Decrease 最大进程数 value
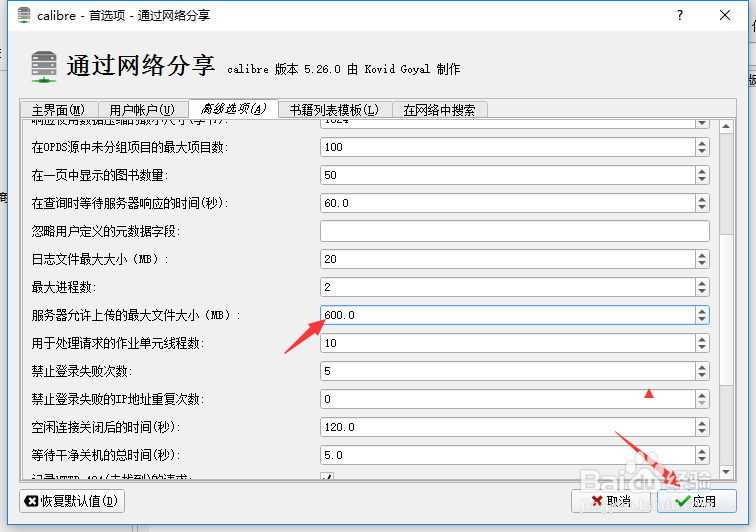The height and width of the screenshot is (532, 756). tap(702, 291)
